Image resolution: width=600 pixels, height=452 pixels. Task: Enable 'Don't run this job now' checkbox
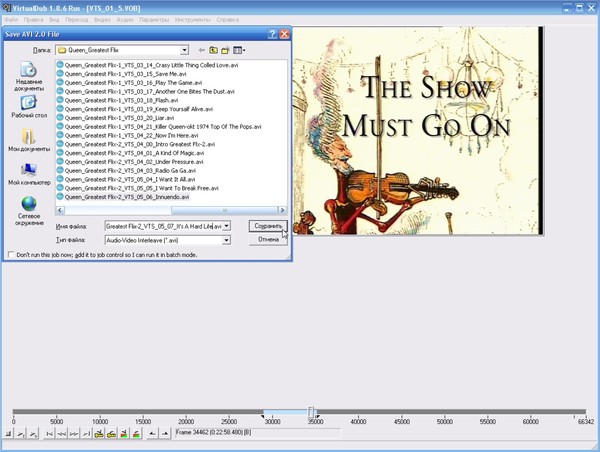(11, 255)
